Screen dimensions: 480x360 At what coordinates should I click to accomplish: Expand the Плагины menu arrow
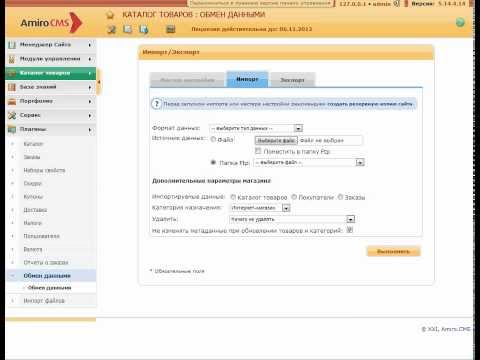pyautogui.click(x=90, y=130)
